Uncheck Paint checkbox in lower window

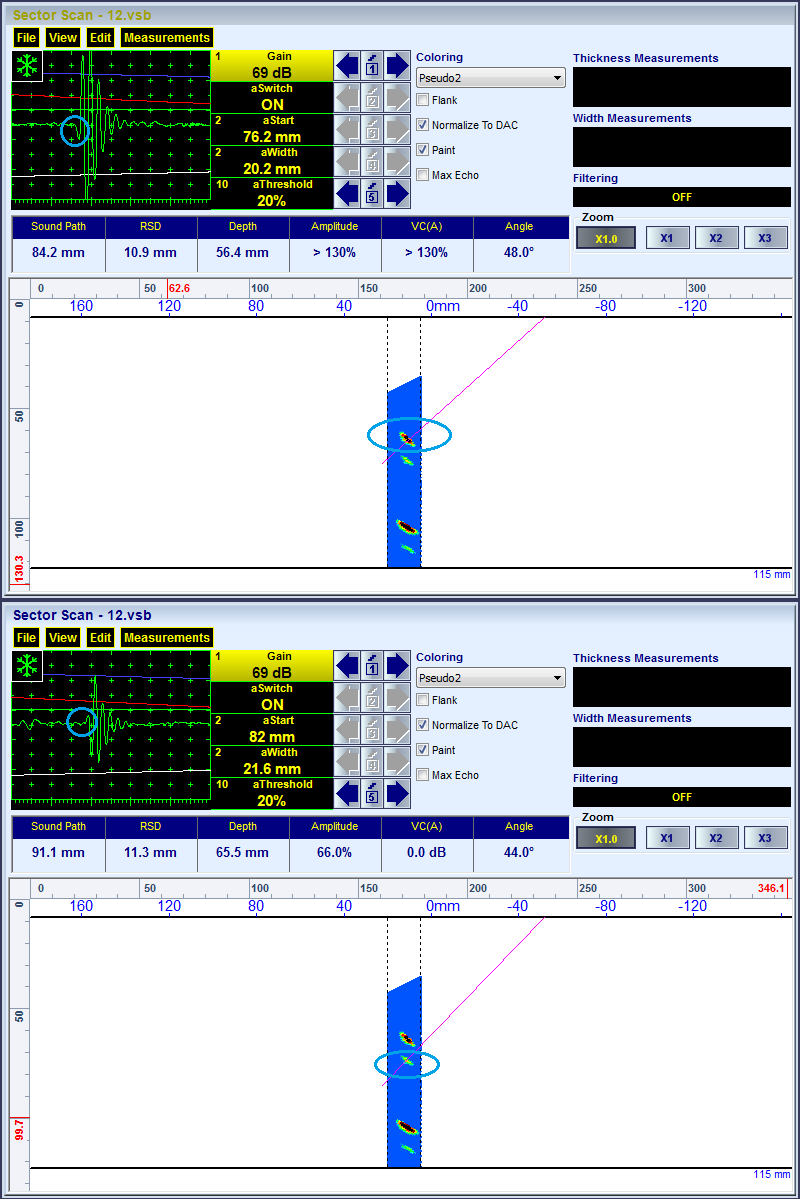tap(423, 750)
